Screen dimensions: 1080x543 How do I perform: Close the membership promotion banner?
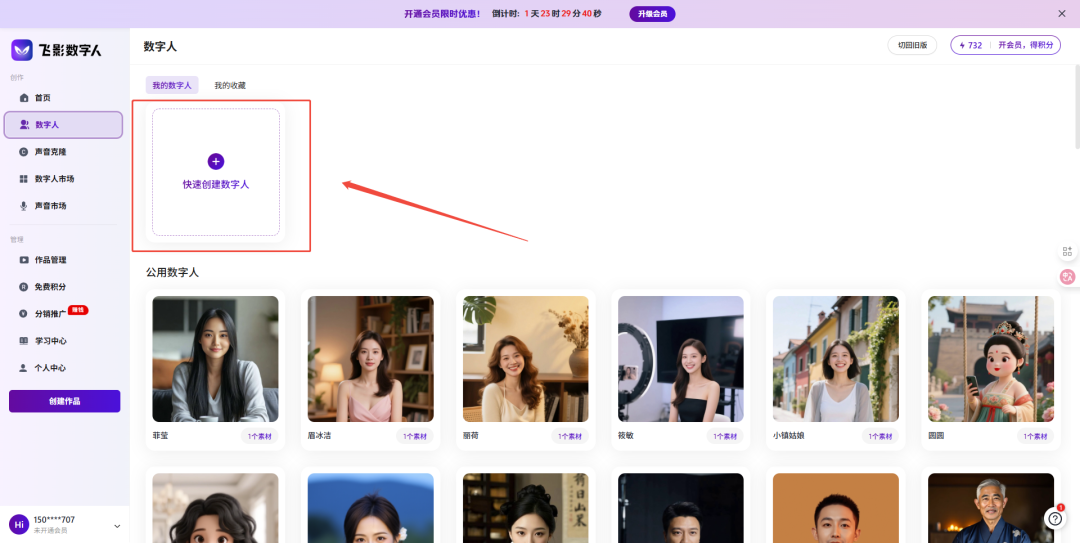click(1061, 14)
